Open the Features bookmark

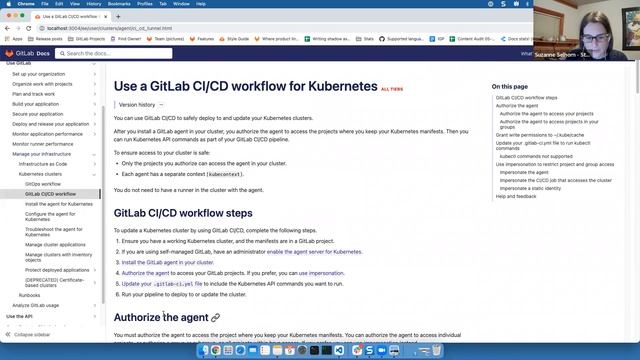tap(202, 39)
